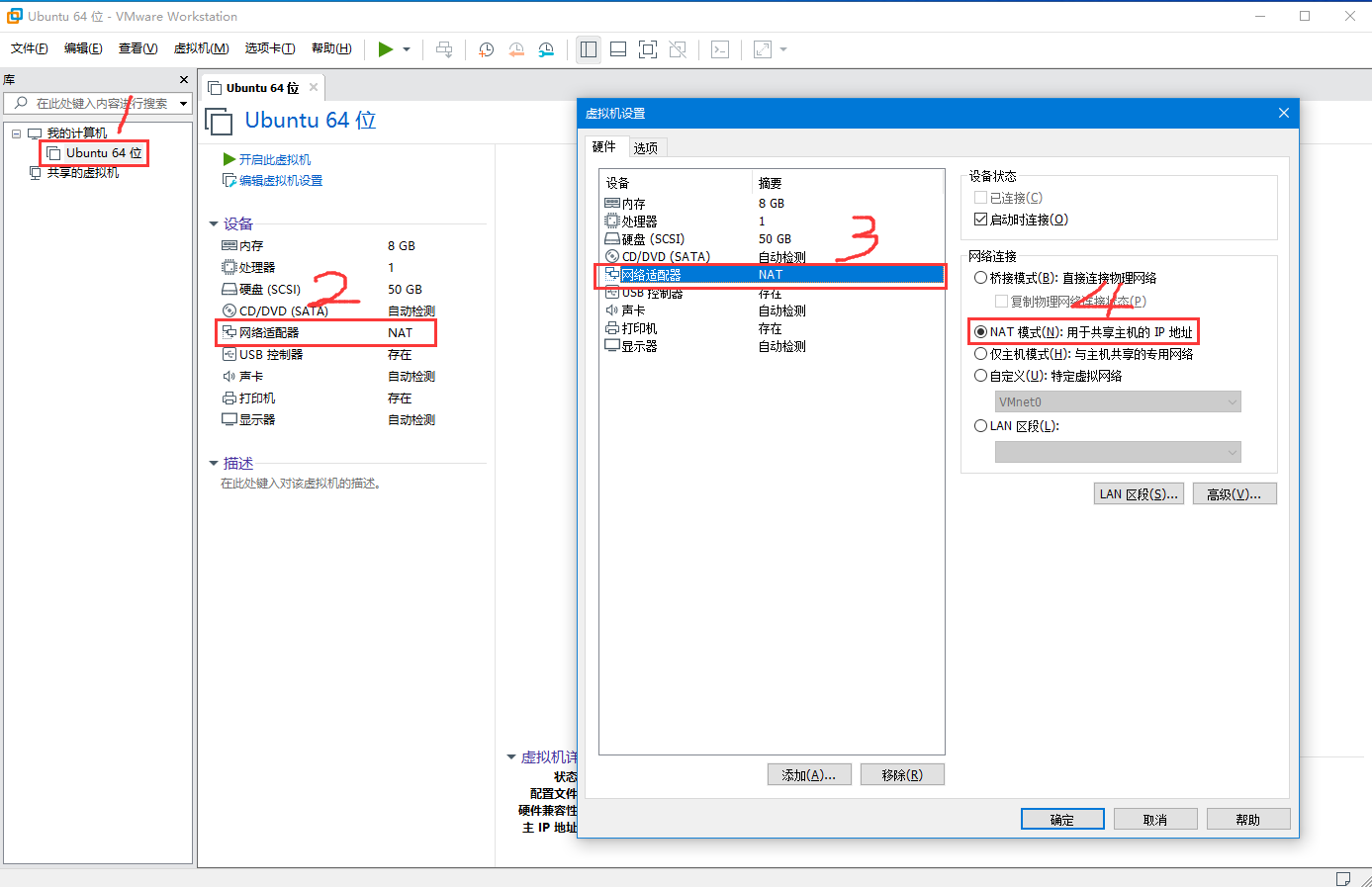Open the 查看(V) menu
The height and width of the screenshot is (887, 1372).
(137, 48)
